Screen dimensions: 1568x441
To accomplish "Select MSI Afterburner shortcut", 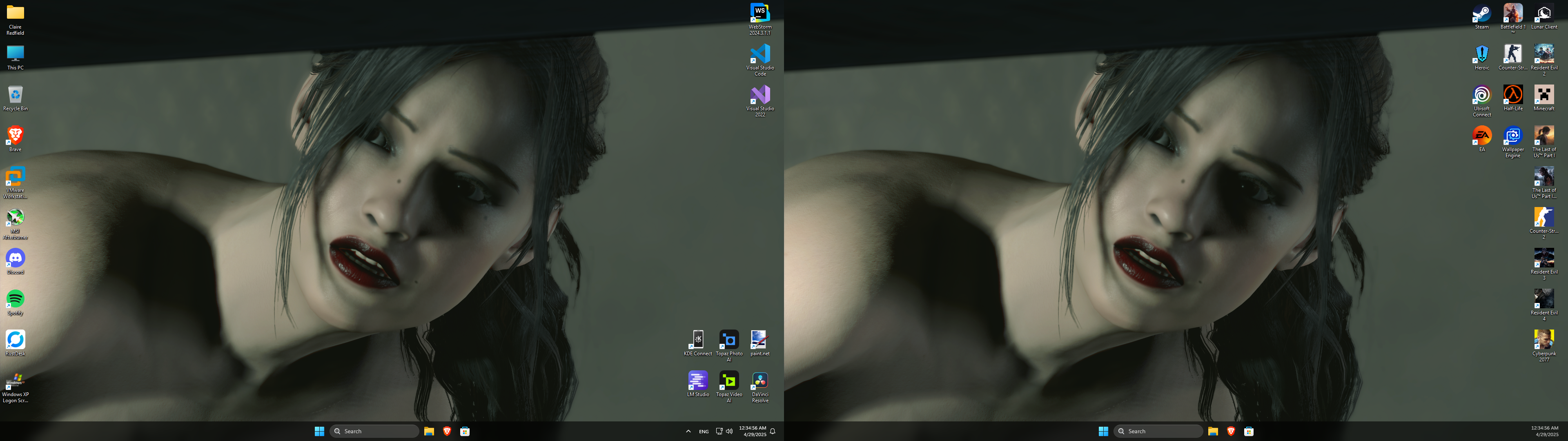I will click(15, 223).
